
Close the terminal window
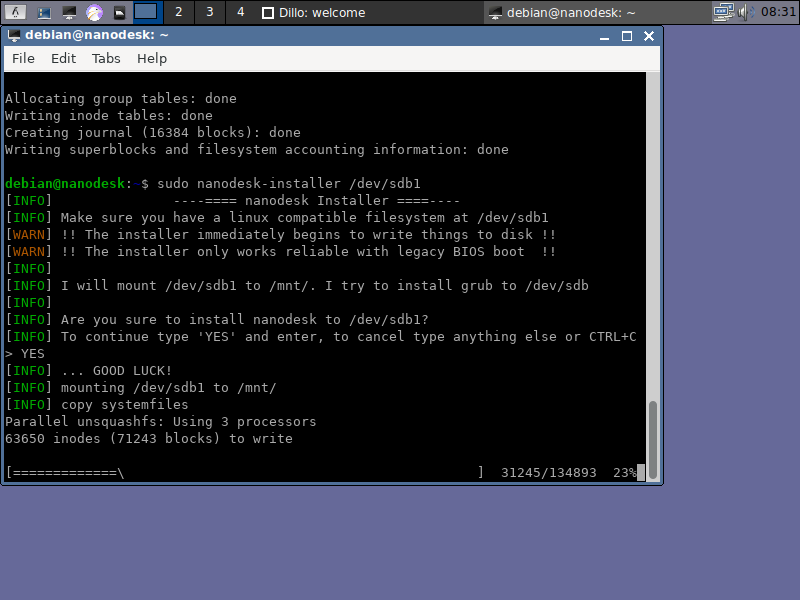coord(649,36)
